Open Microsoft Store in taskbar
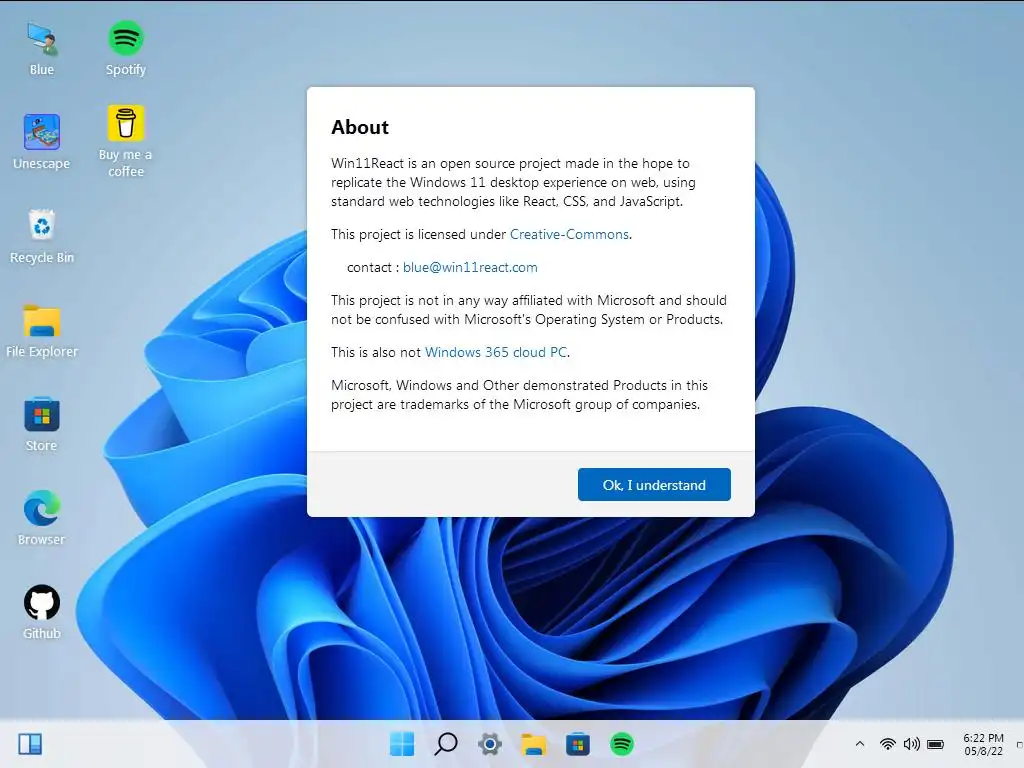The height and width of the screenshot is (768, 1024). pos(577,744)
